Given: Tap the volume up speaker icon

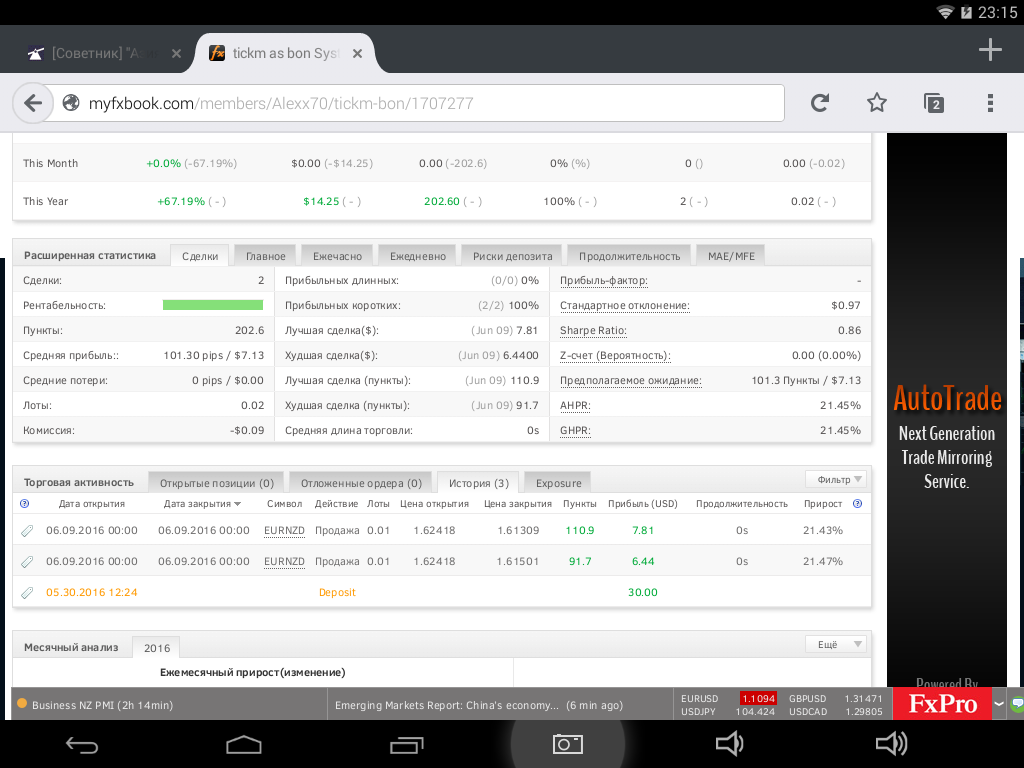Looking at the screenshot, I should tap(891, 744).
